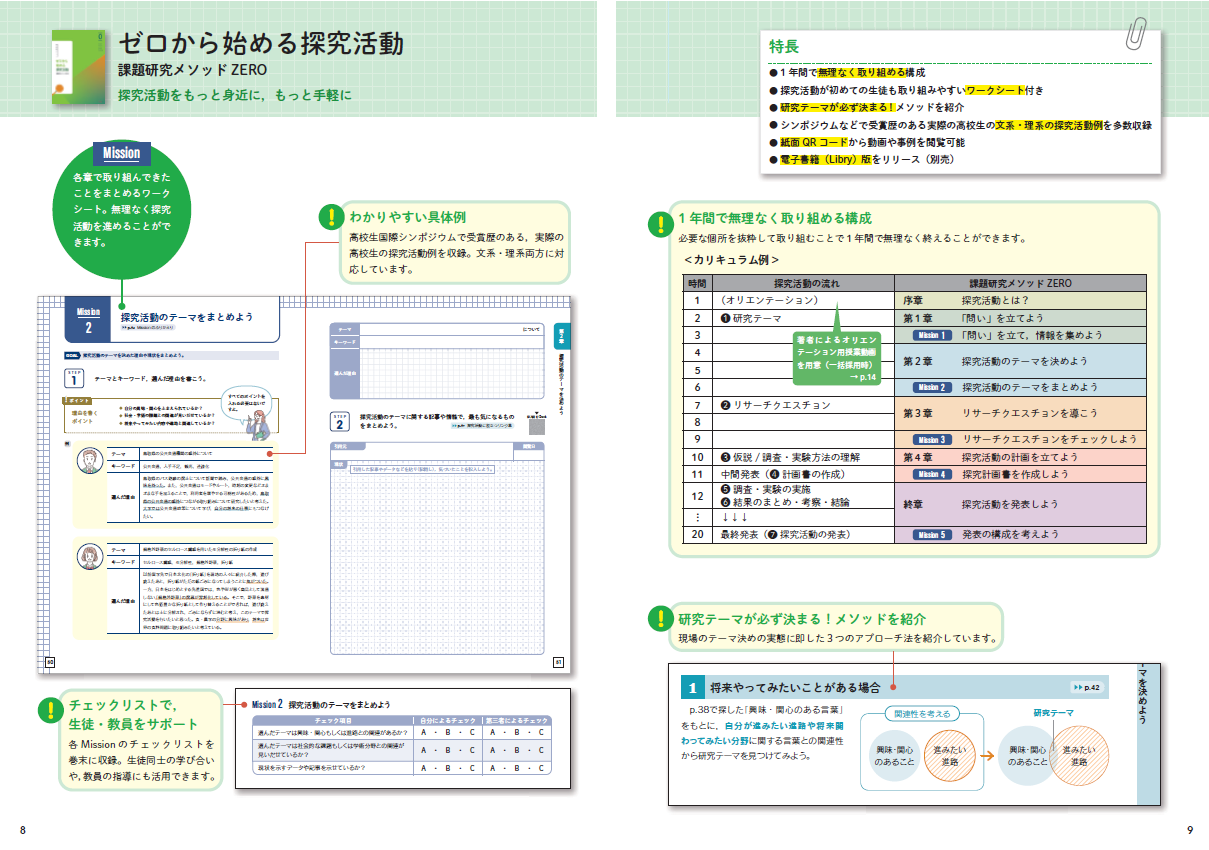Click the exclamation icon beside 研究テーマが必ず決まる
Viewport: 1209px width, 850px height.
click(660, 620)
